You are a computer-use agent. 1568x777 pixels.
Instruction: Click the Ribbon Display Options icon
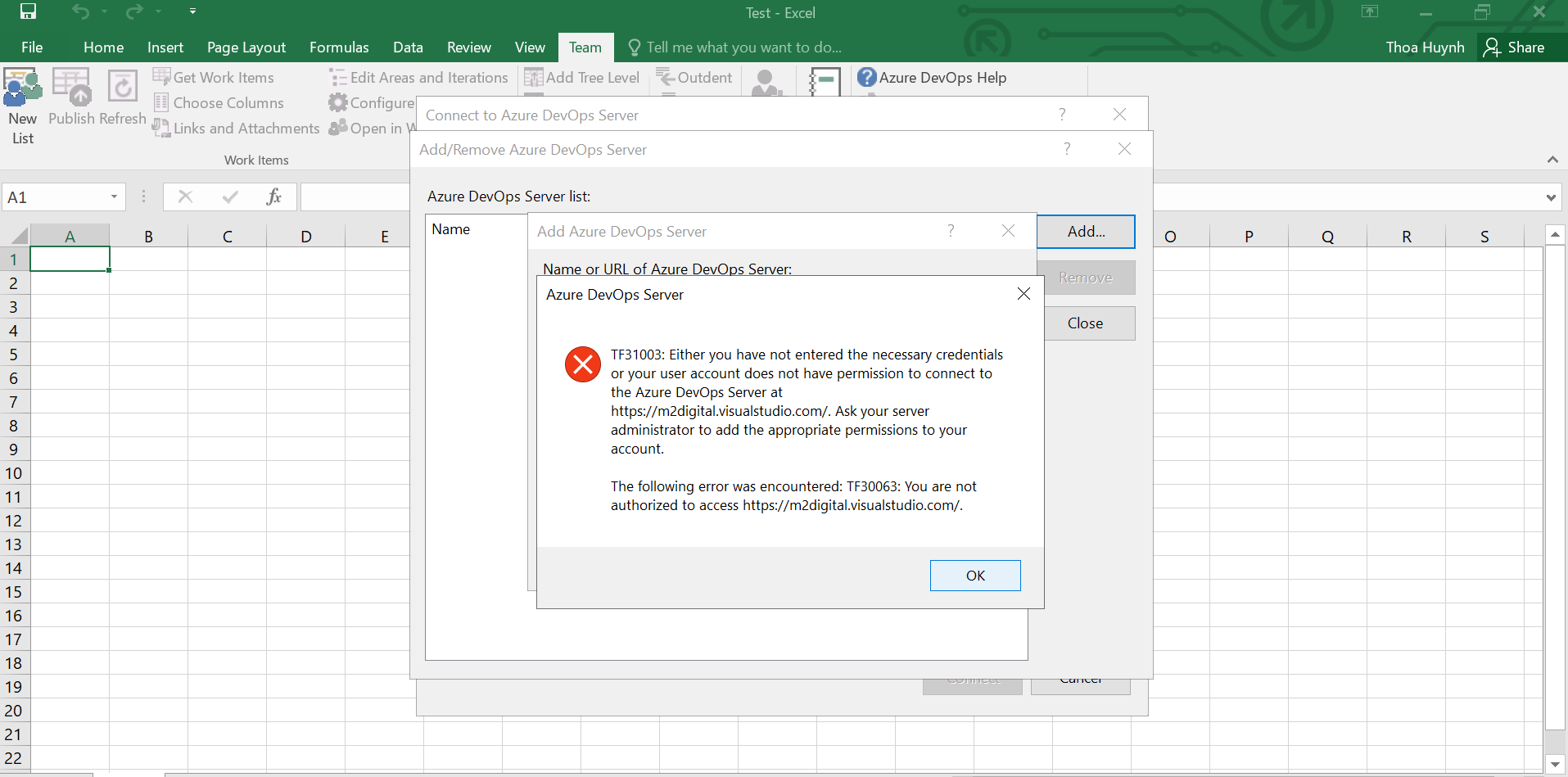(x=1370, y=11)
